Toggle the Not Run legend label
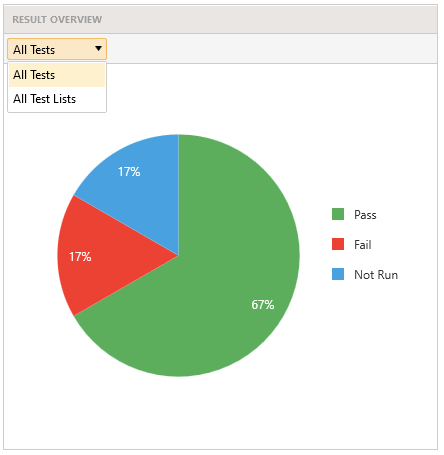This screenshot has width=444, height=455. (376, 275)
